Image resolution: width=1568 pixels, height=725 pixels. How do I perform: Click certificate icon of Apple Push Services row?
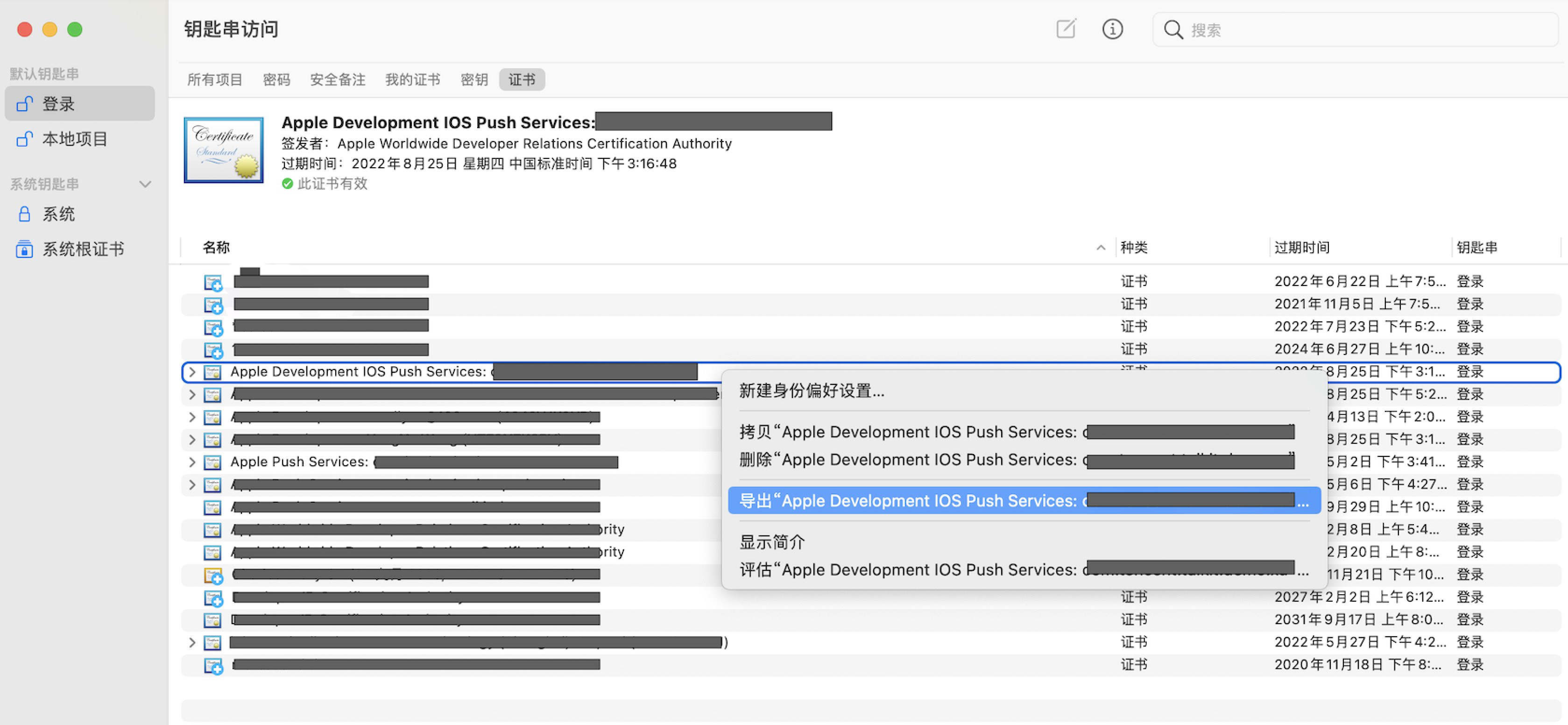pyautogui.click(x=212, y=462)
